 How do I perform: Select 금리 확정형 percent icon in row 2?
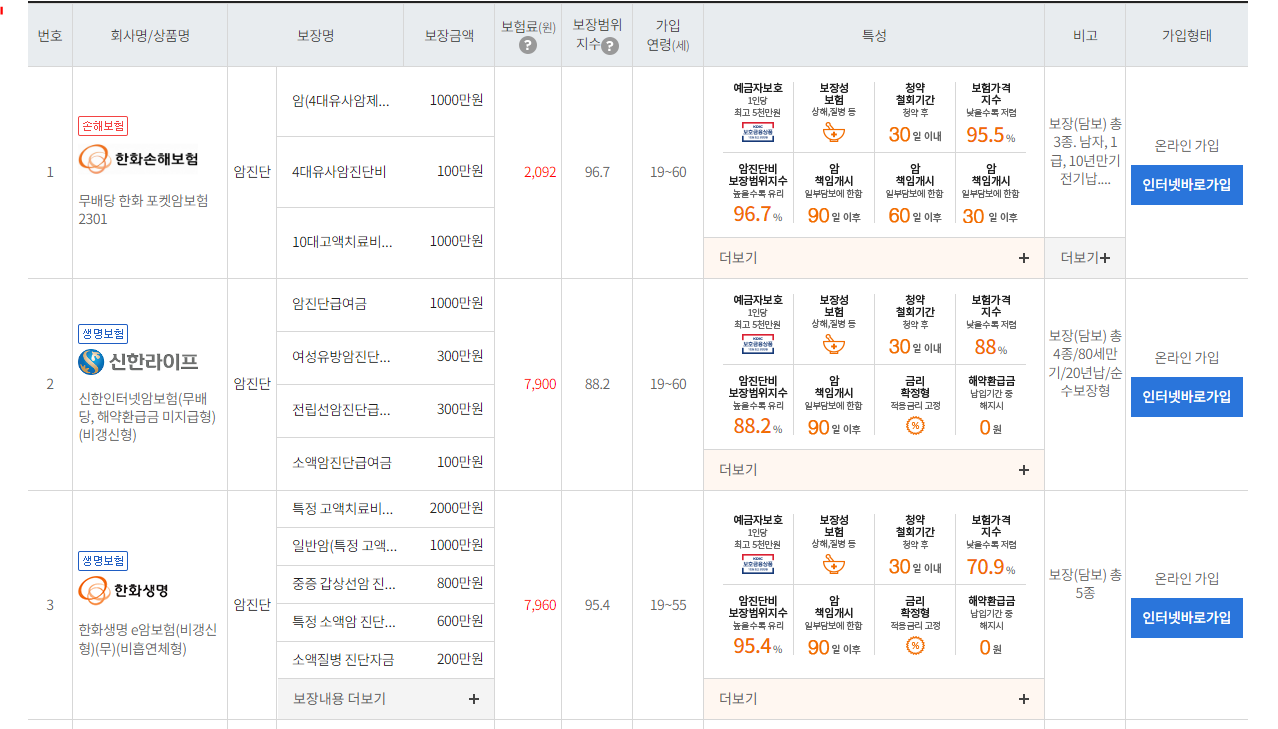click(x=915, y=426)
